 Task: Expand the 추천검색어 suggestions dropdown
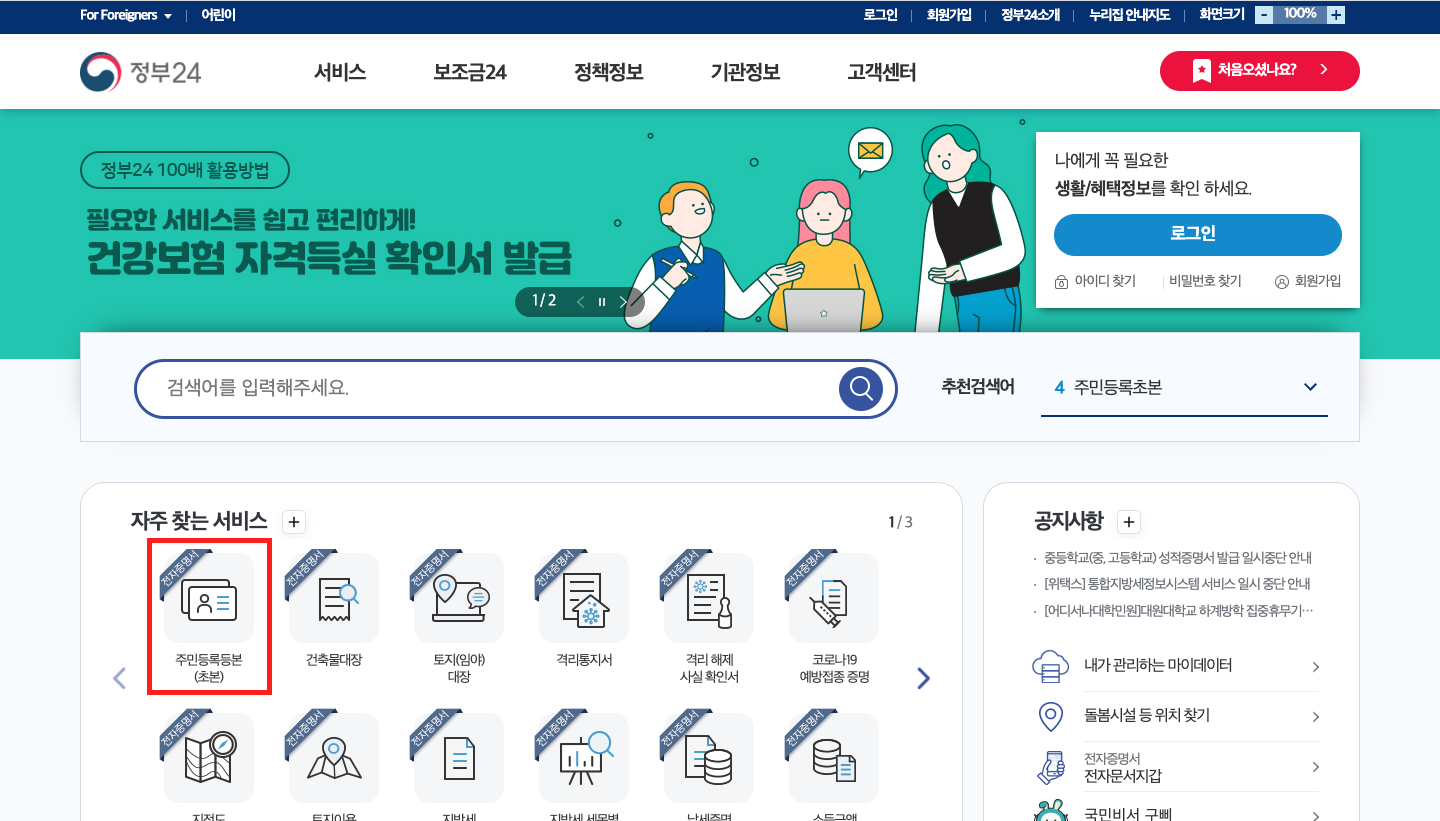(1310, 387)
